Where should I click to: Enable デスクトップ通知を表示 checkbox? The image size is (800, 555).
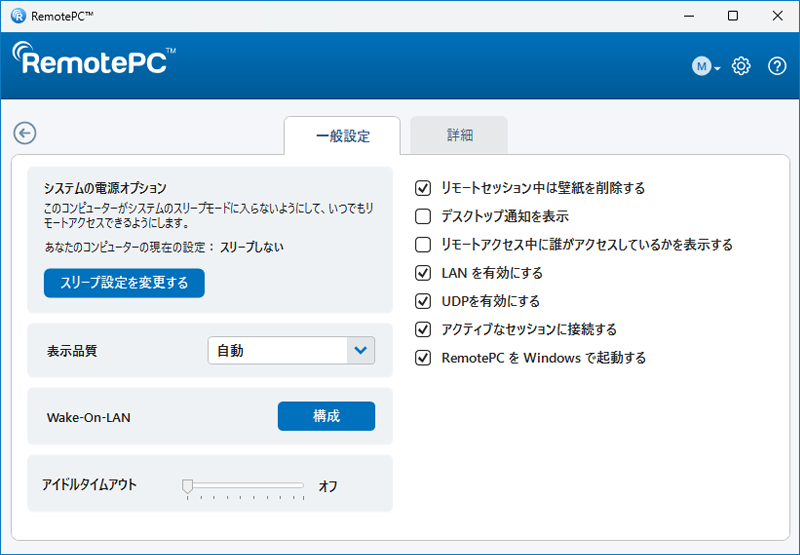pyautogui.click(x=423, y=216)
